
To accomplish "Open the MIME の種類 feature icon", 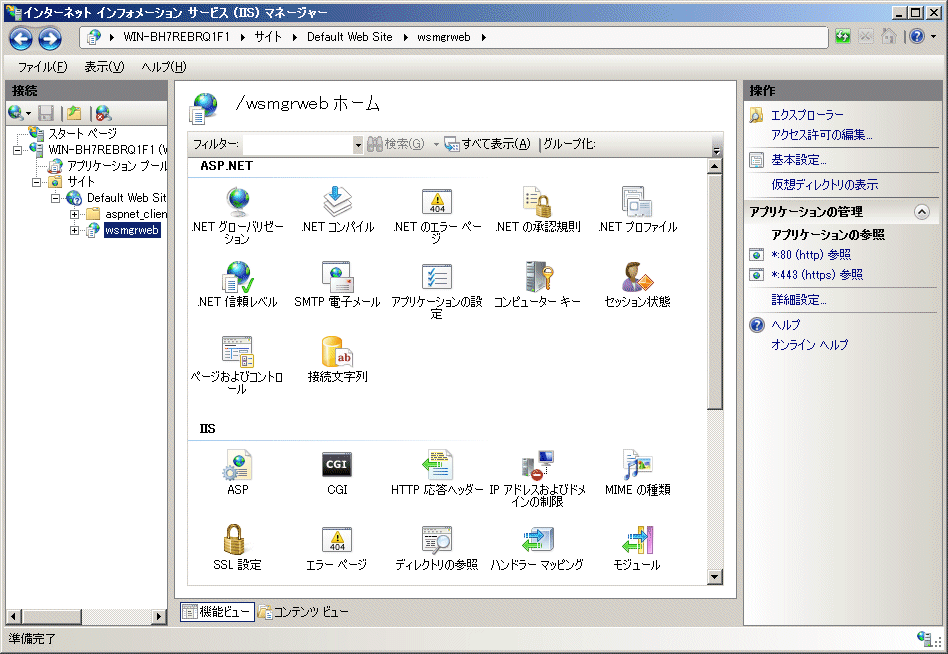I will pos(637,465).
